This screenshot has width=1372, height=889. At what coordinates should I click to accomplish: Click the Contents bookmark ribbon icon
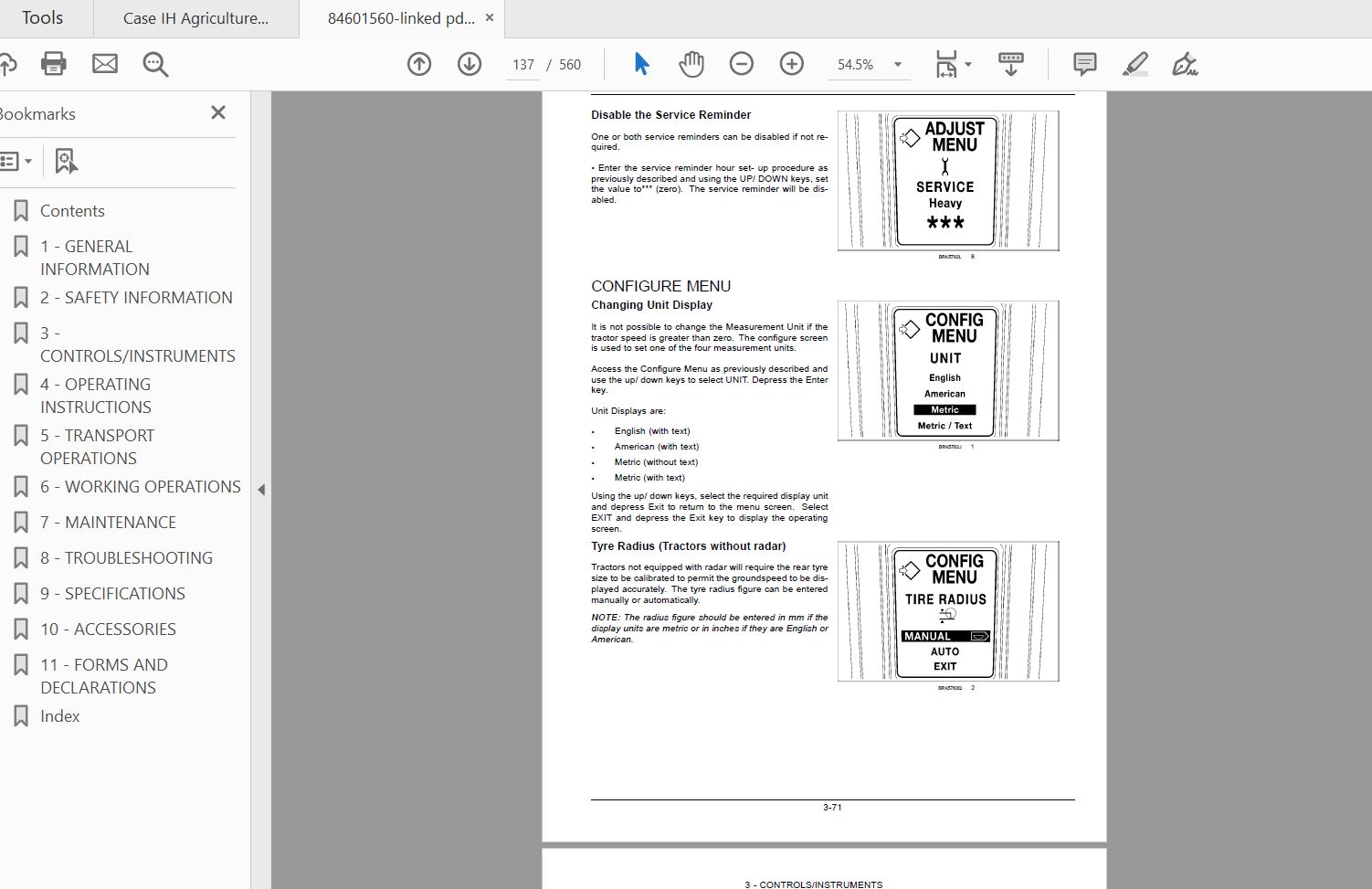coord(21,211)
